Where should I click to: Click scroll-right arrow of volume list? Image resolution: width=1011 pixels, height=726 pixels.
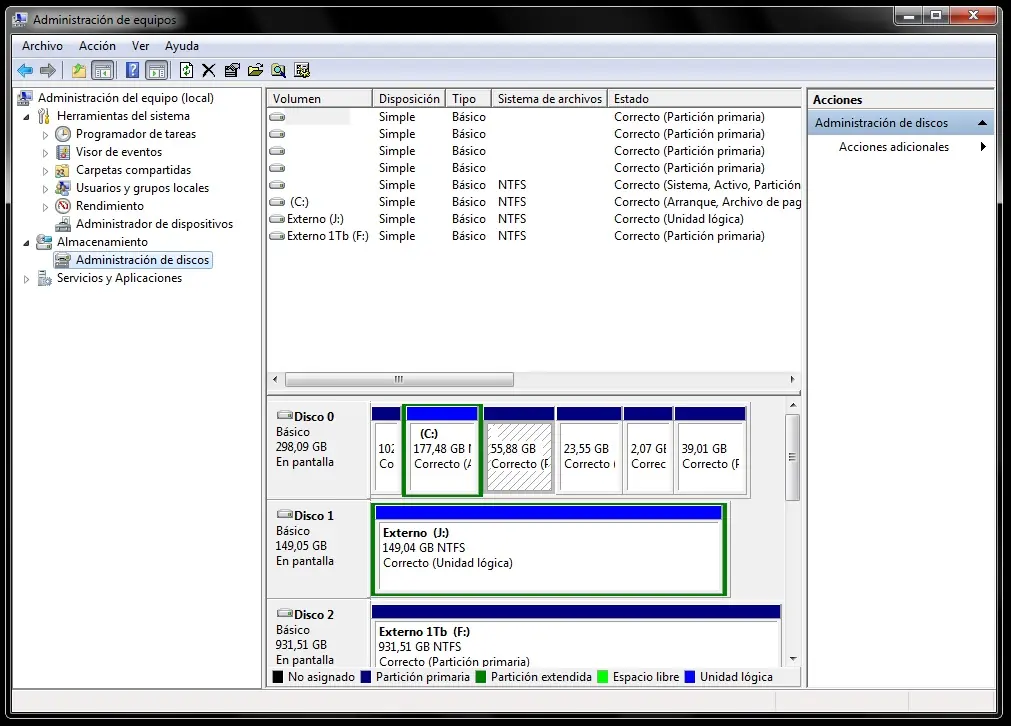792,379
